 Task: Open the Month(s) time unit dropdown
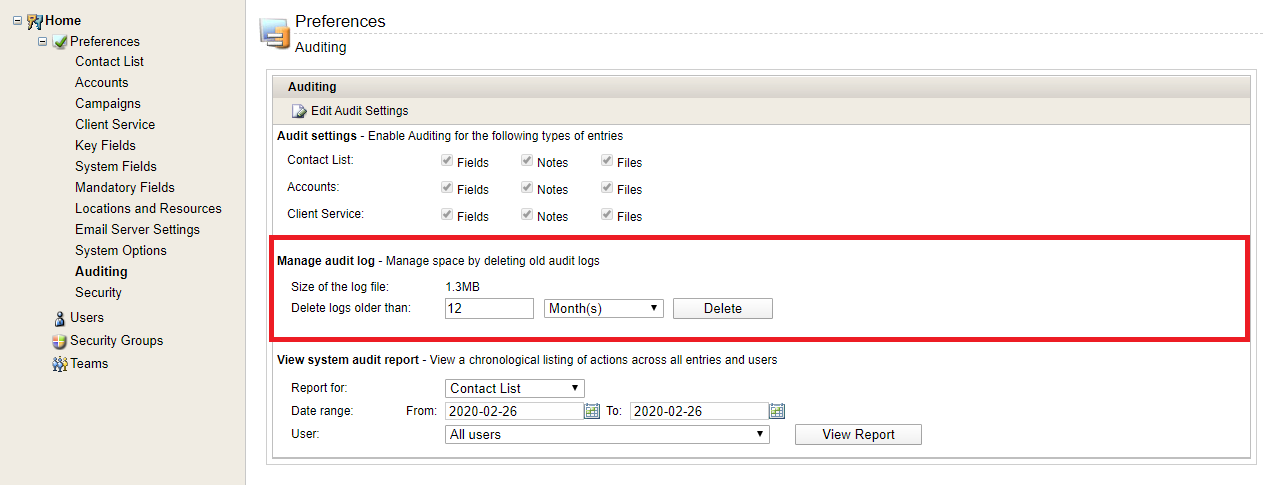tap(604, 308)
